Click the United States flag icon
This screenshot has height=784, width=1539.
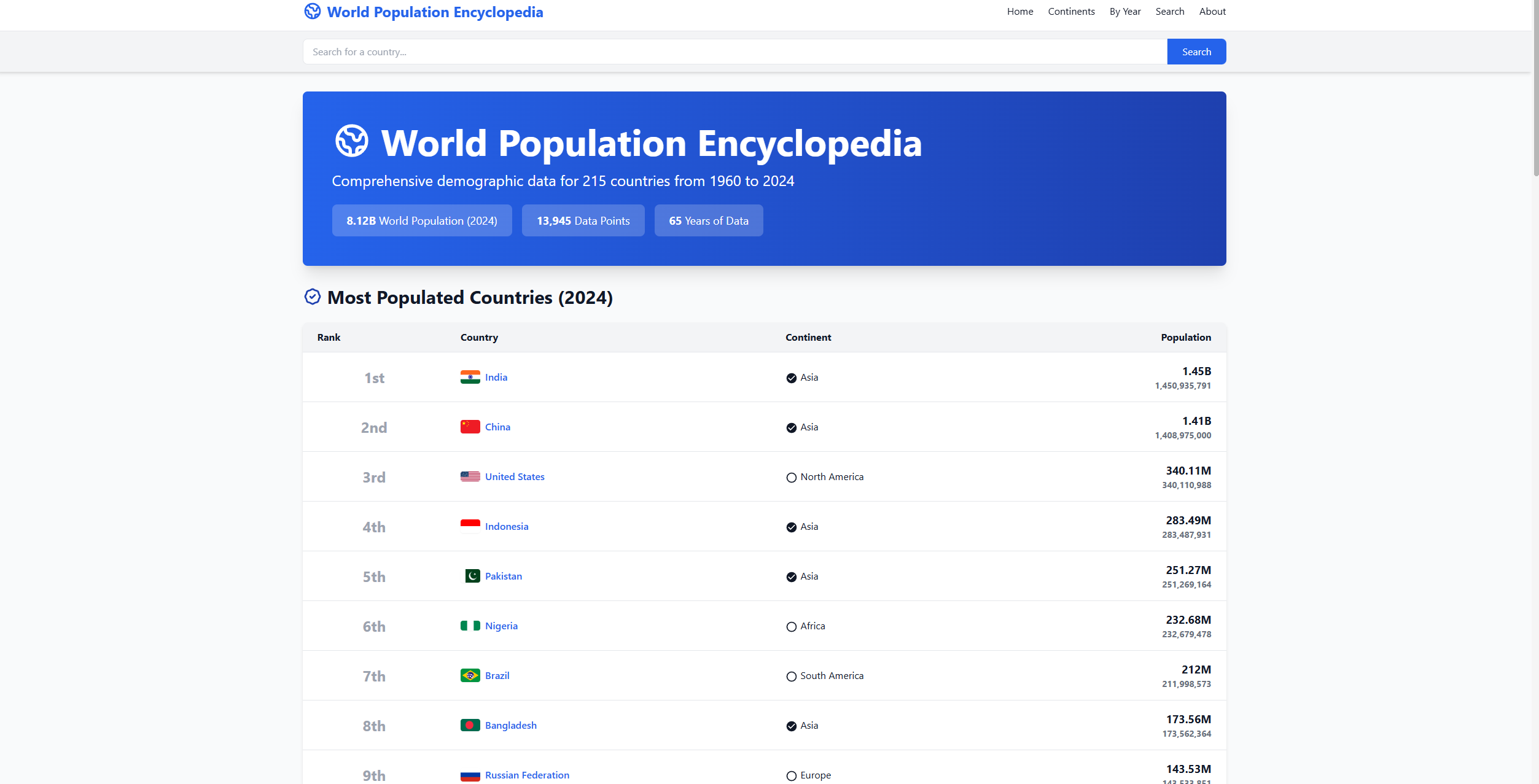[470, 476]
